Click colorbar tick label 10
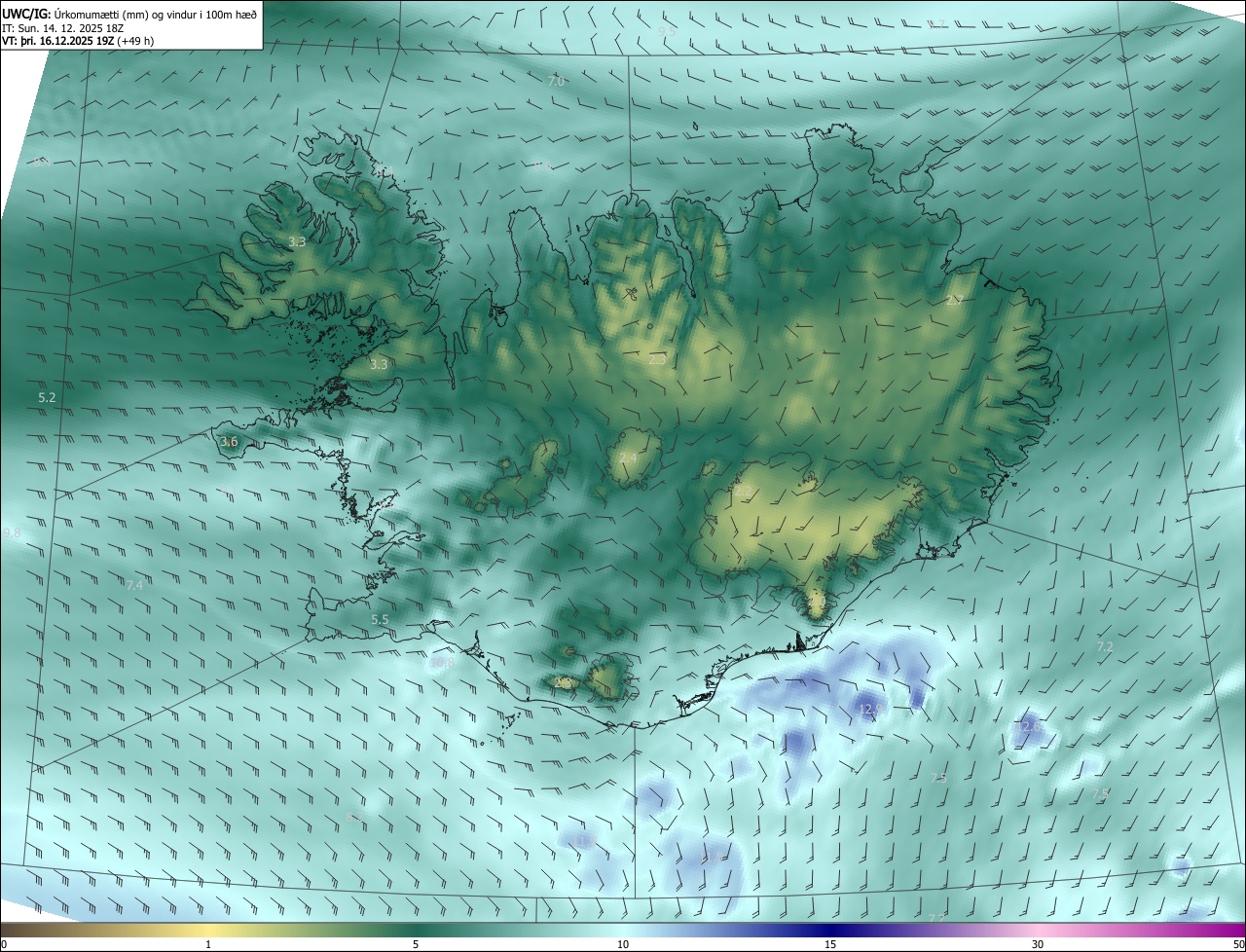 [x=623, y=944]
